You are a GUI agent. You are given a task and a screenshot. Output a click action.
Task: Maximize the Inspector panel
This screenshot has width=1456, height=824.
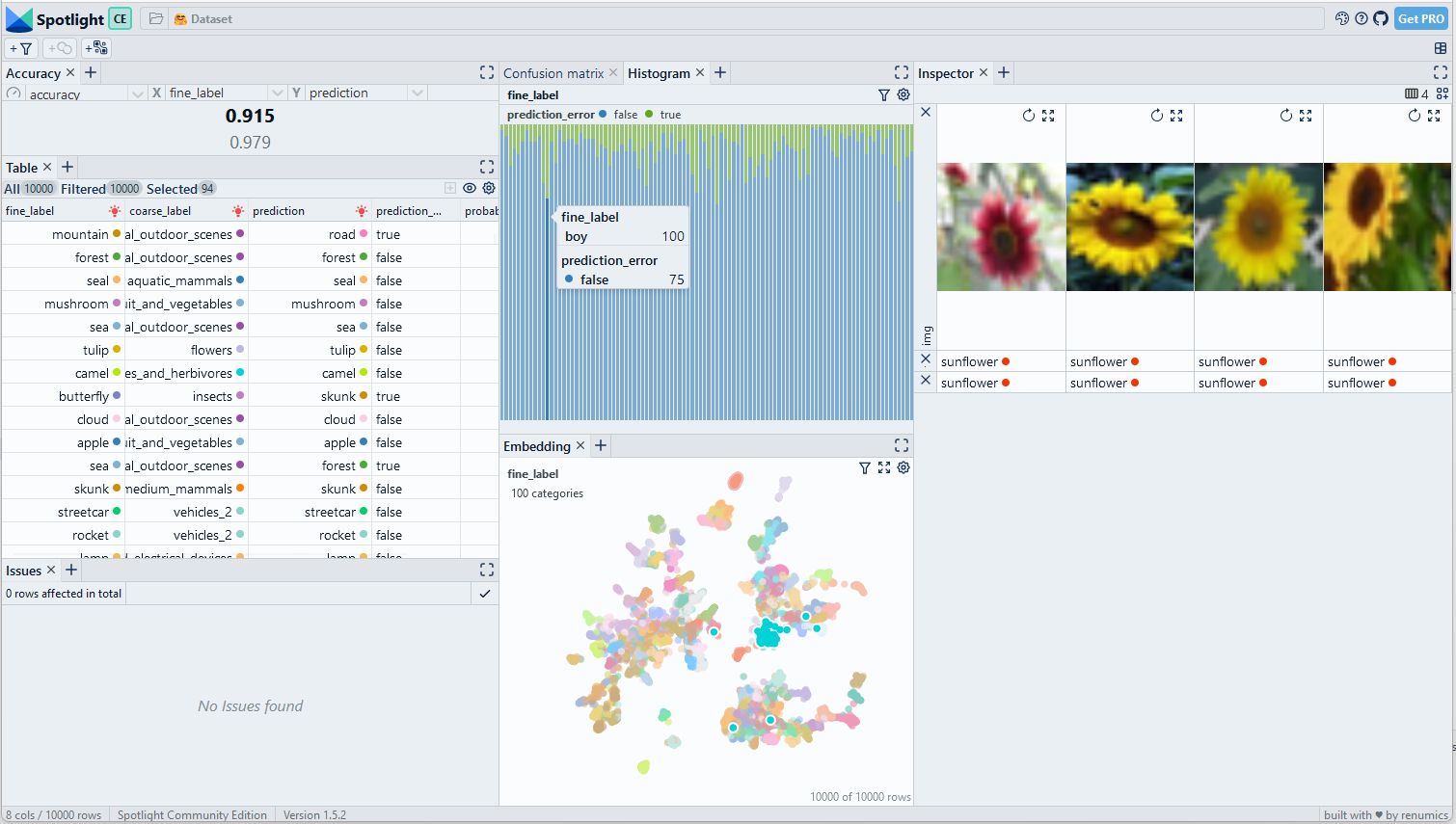(1440, 72)
